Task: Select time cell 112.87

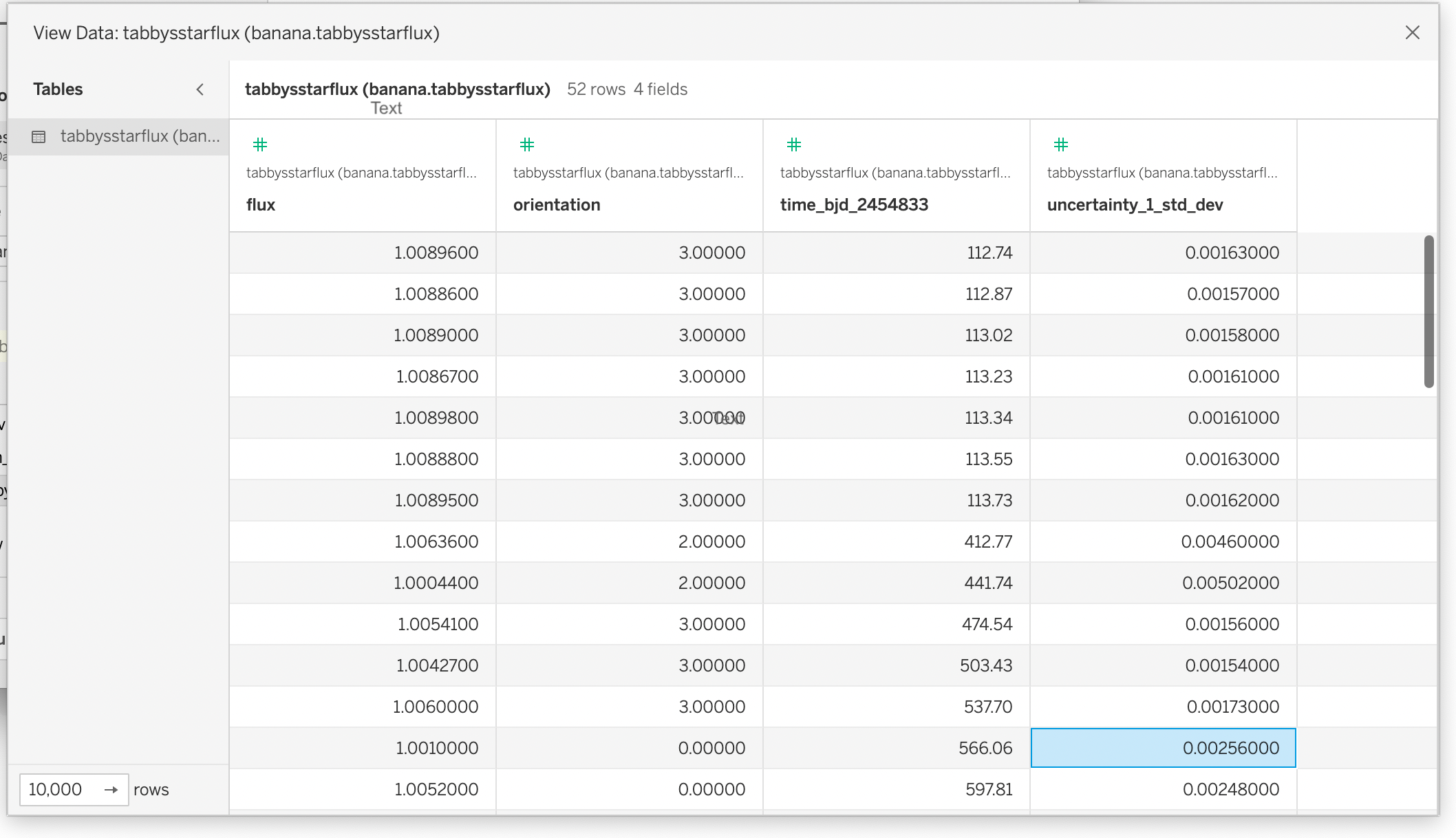Action: 897,294
